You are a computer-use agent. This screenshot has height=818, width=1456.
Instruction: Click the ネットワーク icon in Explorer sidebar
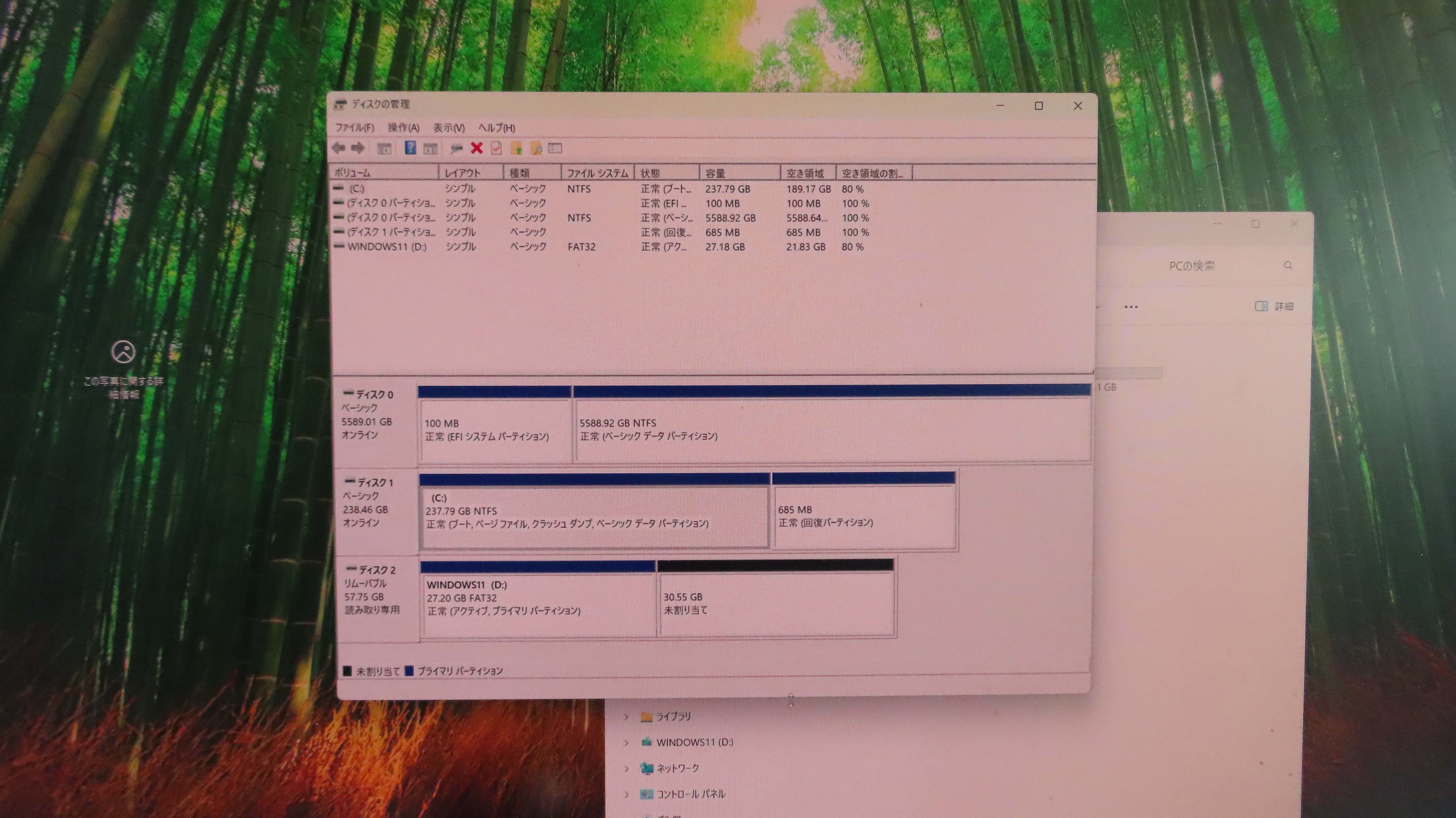coord(647,768)
